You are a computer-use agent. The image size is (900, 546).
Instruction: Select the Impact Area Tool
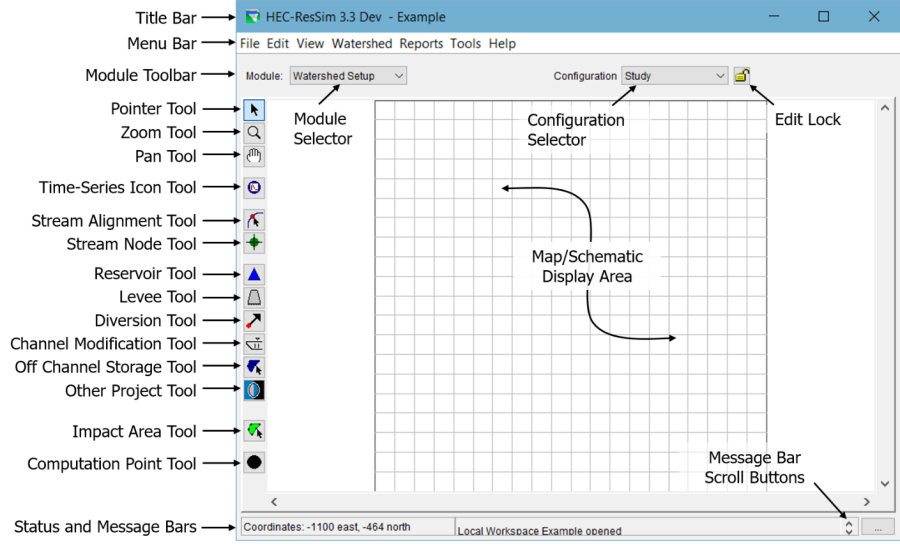pos(254,431)
